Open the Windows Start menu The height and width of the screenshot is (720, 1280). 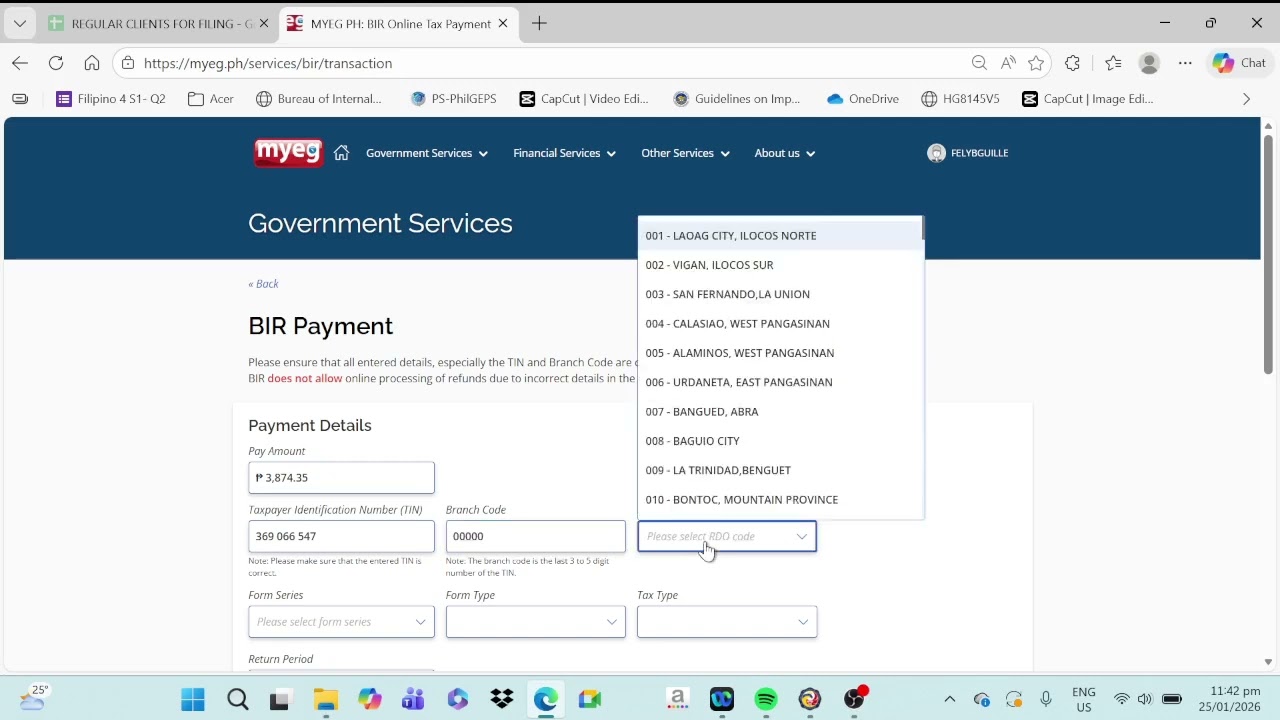click(x=193, y=699)
